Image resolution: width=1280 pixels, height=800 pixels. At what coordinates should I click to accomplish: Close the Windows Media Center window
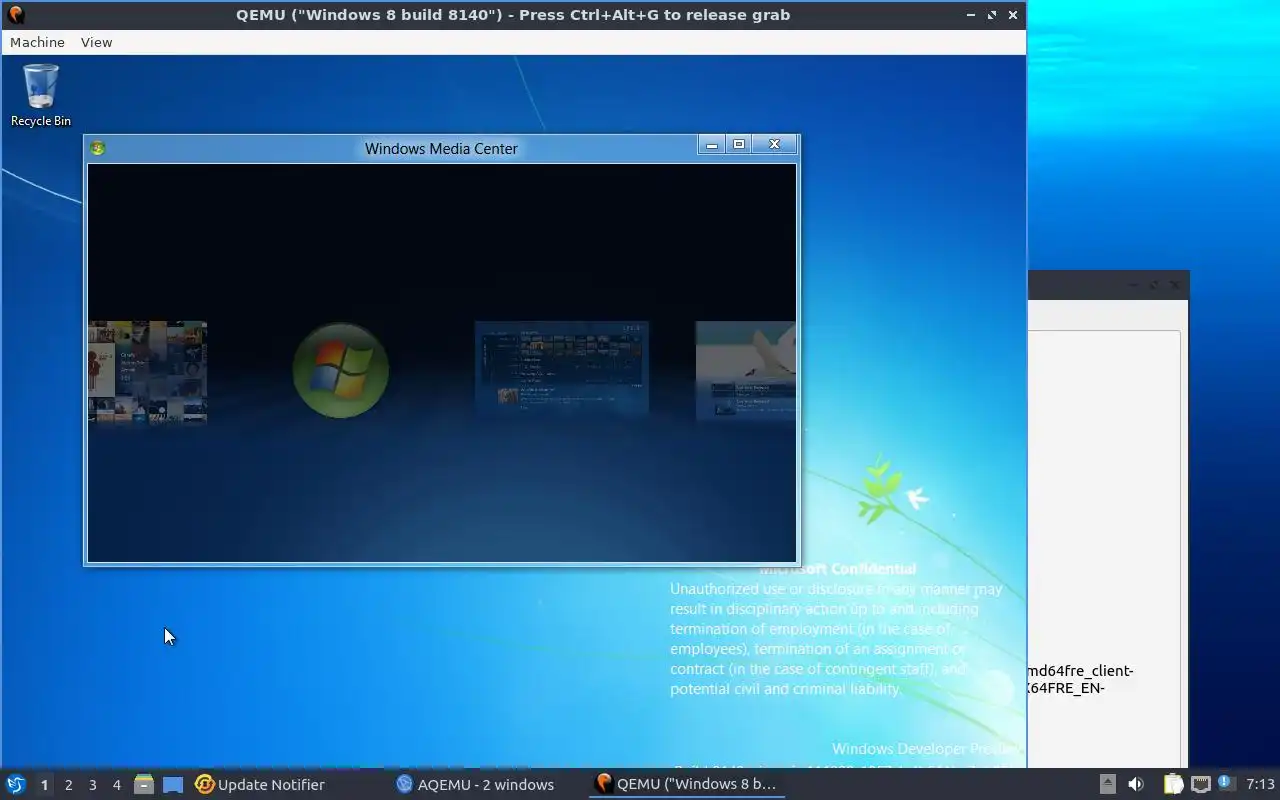pos(774,145)
